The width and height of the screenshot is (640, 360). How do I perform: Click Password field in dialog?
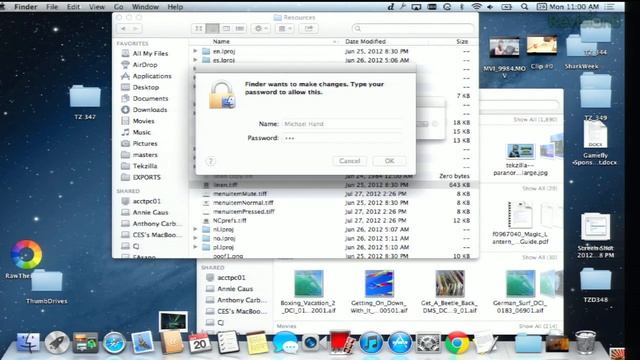pyautogui.click(x=343, y=138)
